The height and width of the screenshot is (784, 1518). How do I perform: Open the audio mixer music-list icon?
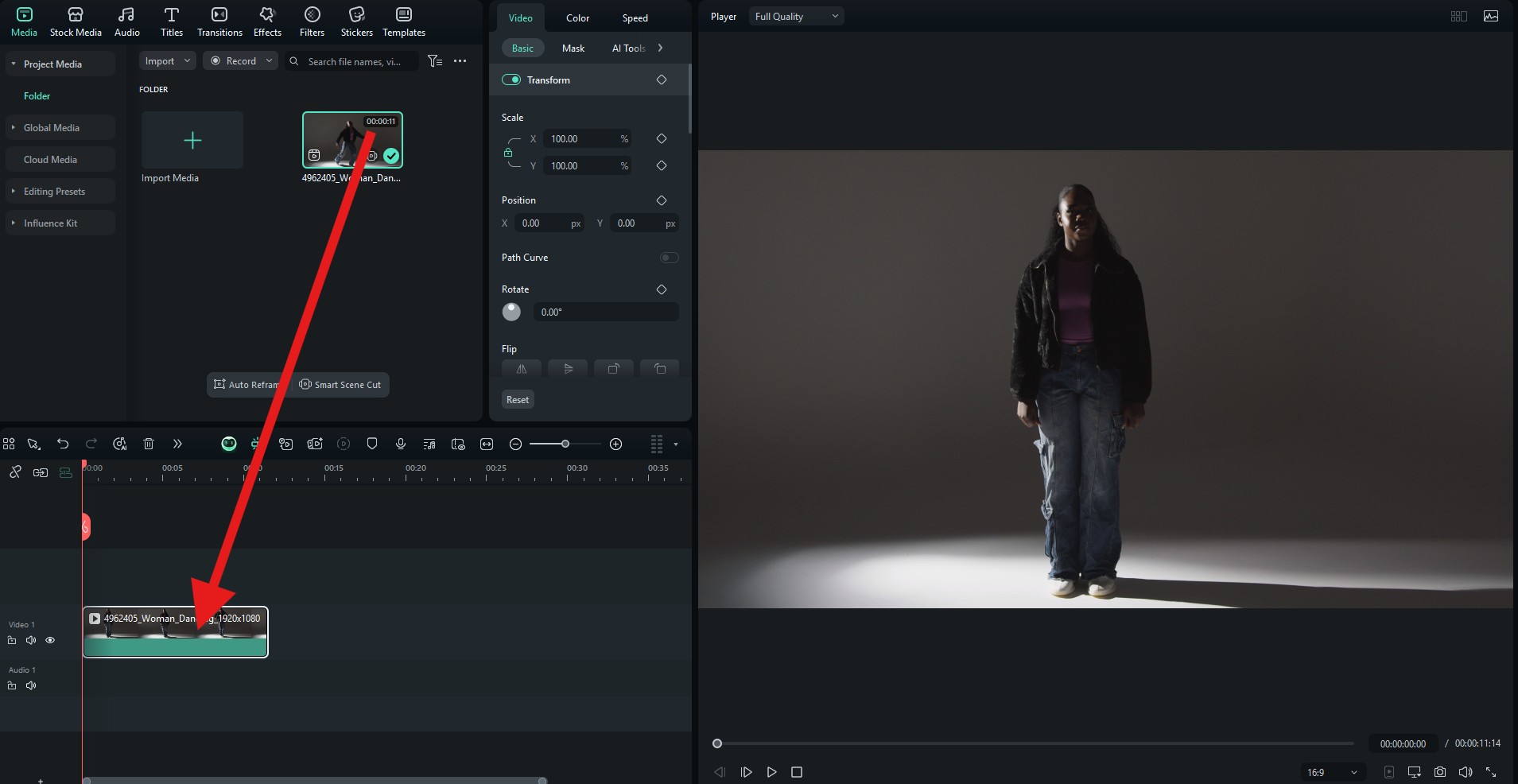tap(429, 444)
